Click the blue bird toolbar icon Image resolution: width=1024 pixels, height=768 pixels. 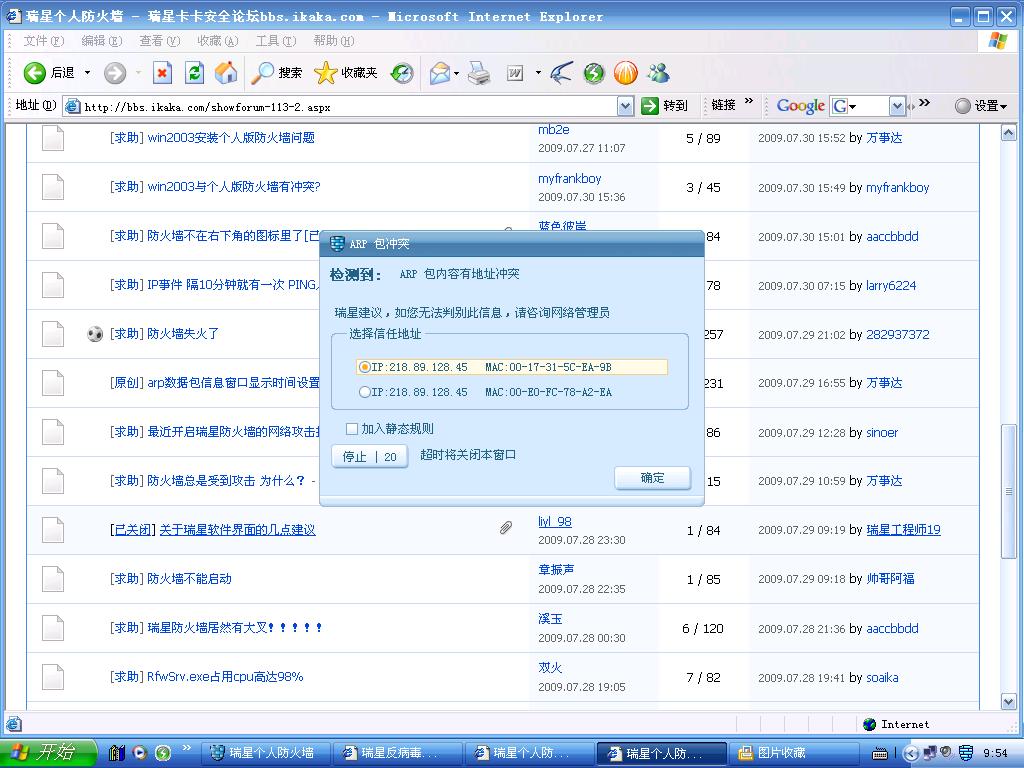(x=561, y=72)
